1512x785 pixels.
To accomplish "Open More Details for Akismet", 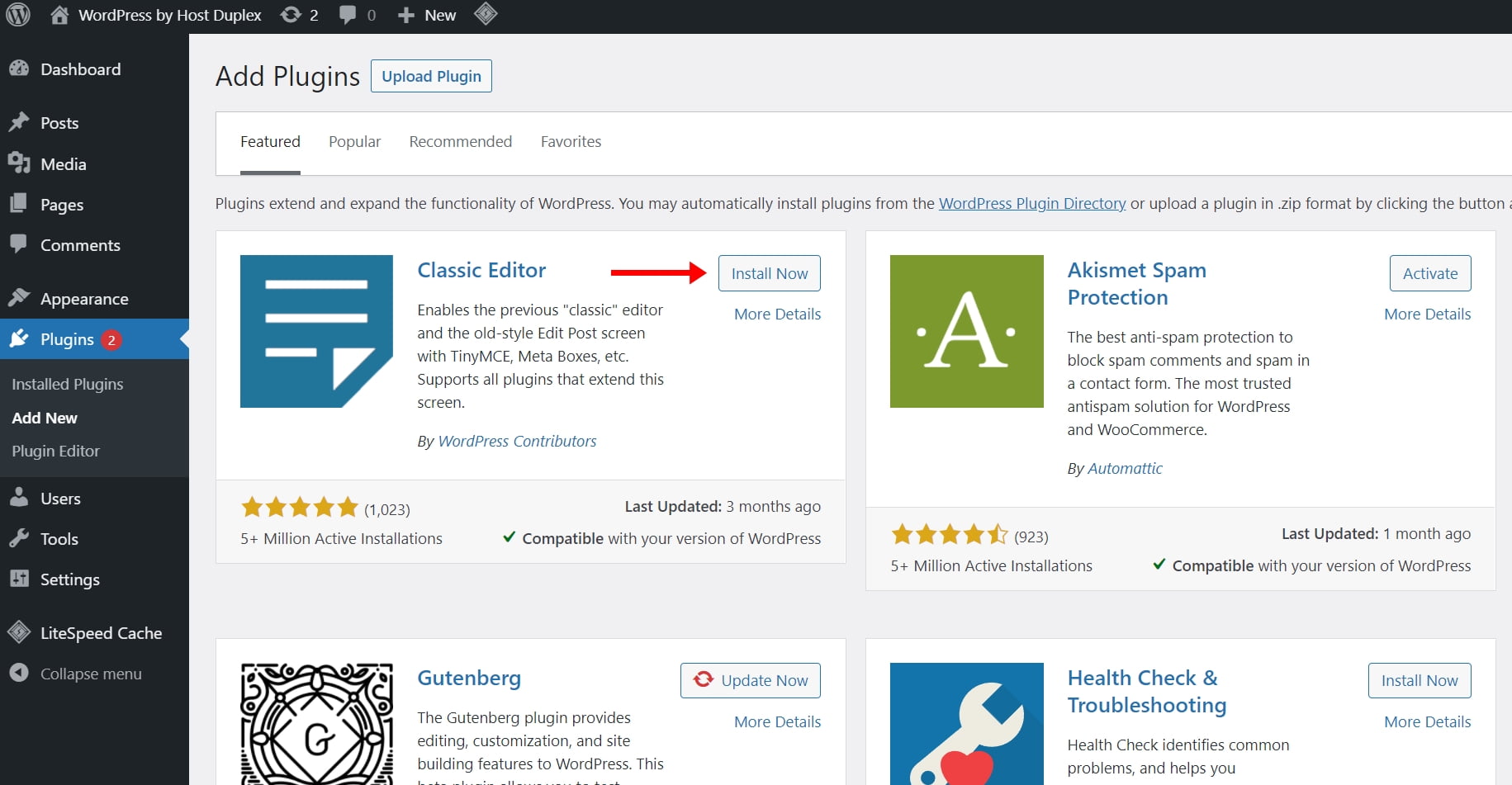I will click(1428, 314).
